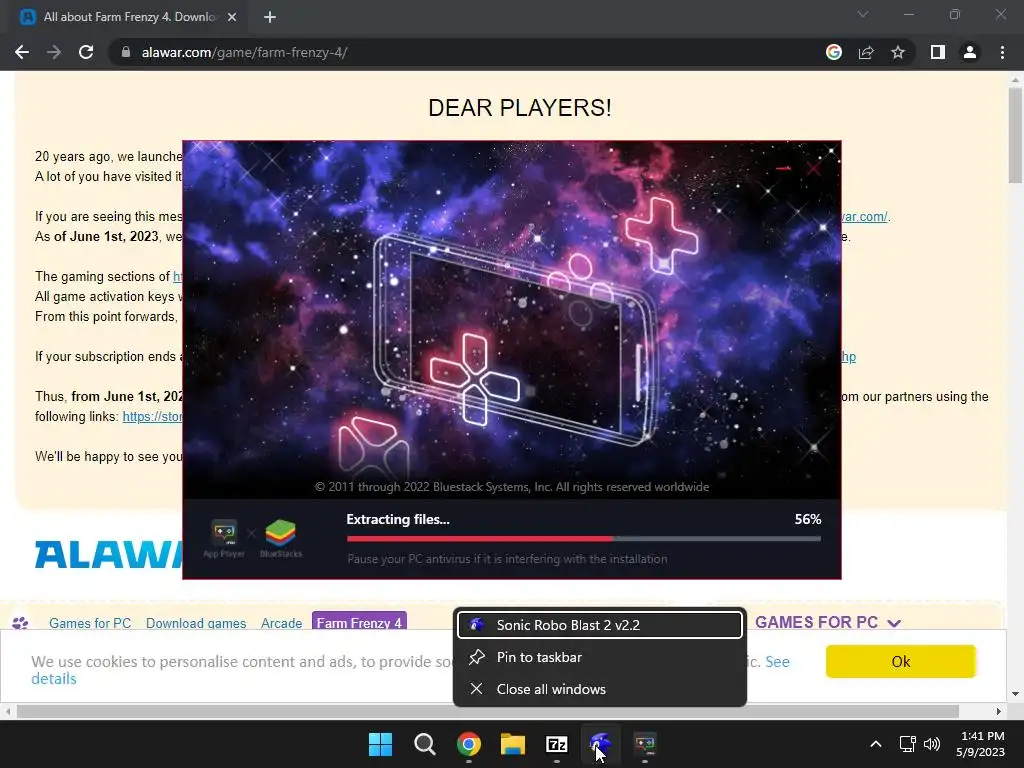Click the App Player logo in installer
1024x768 pixels.
[224, 539]
